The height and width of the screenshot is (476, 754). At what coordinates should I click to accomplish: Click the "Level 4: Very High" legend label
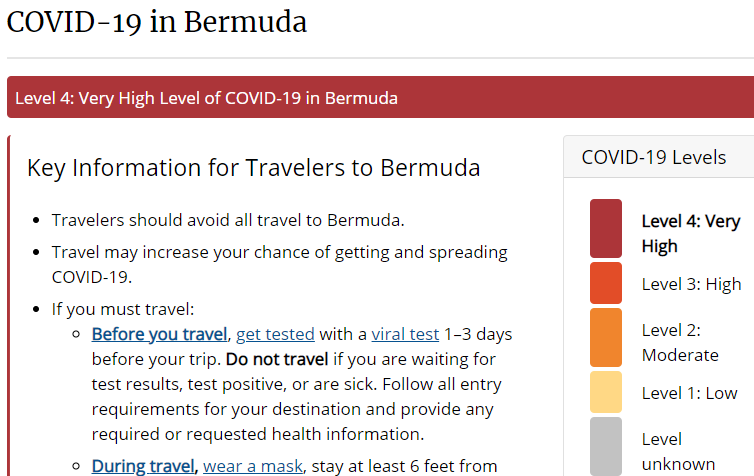click(x=690, y=233)
